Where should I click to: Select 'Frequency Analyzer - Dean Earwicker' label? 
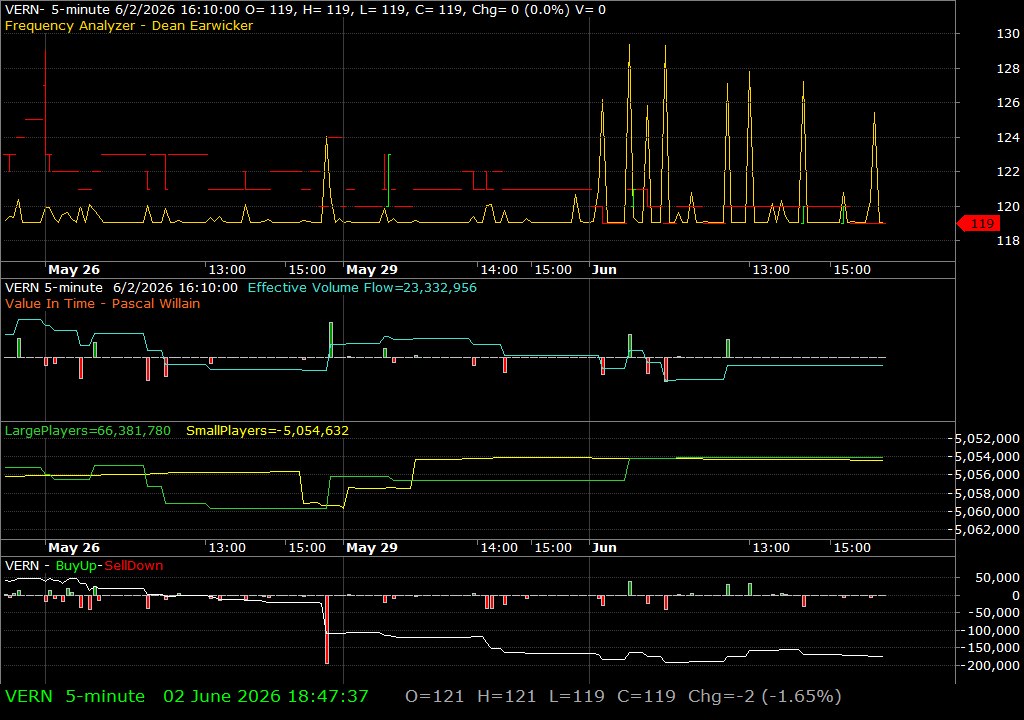click(129, 25)
